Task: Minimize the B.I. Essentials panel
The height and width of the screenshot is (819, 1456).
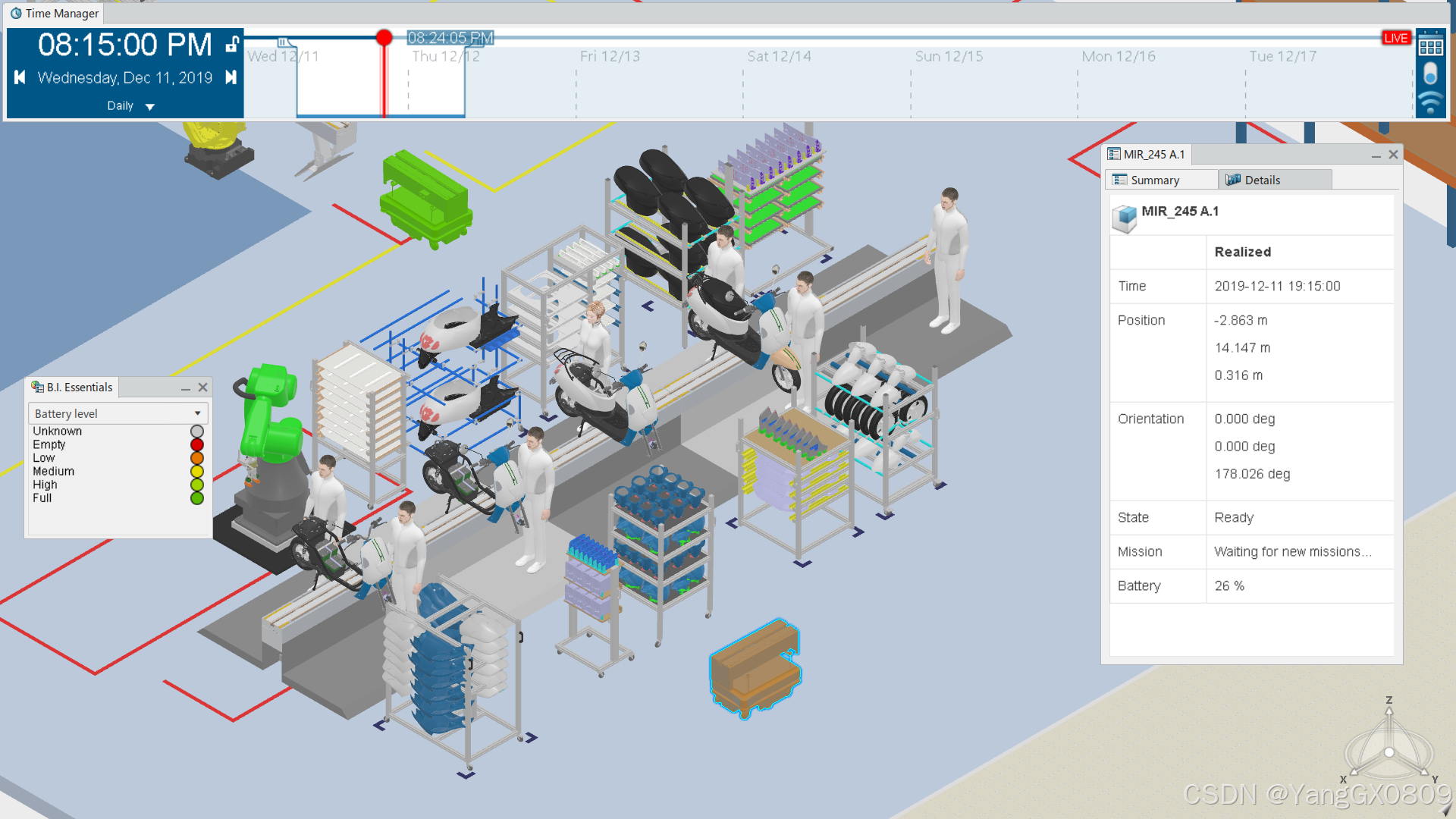Action: (x=186, y=388)
